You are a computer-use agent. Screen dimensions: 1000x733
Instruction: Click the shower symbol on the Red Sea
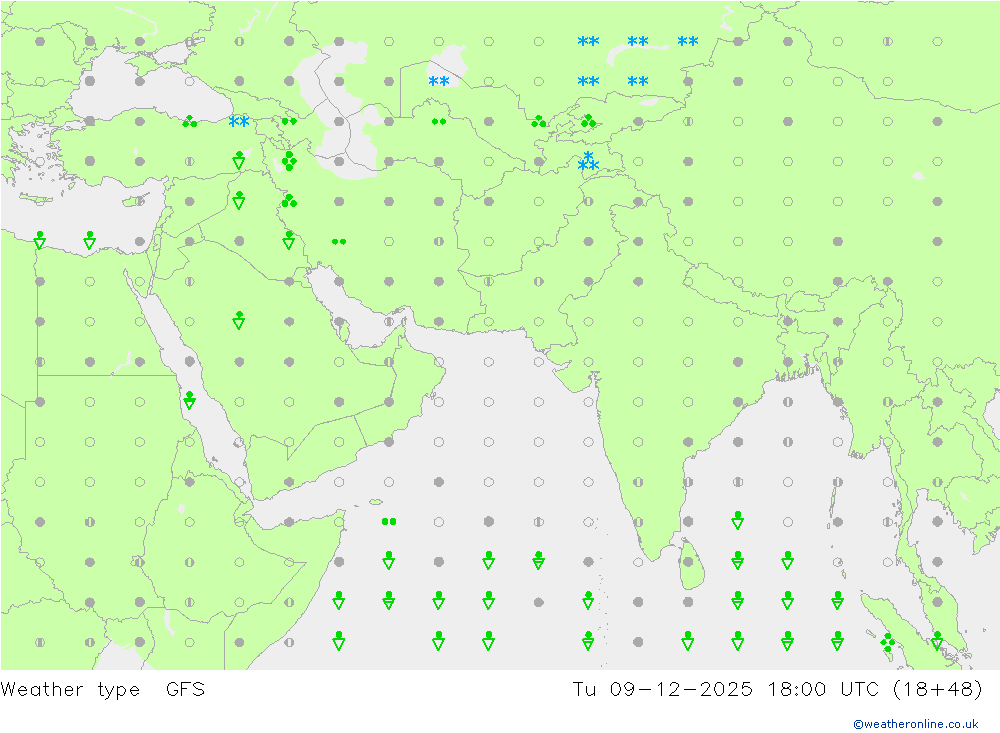click(x=189, y=401)
